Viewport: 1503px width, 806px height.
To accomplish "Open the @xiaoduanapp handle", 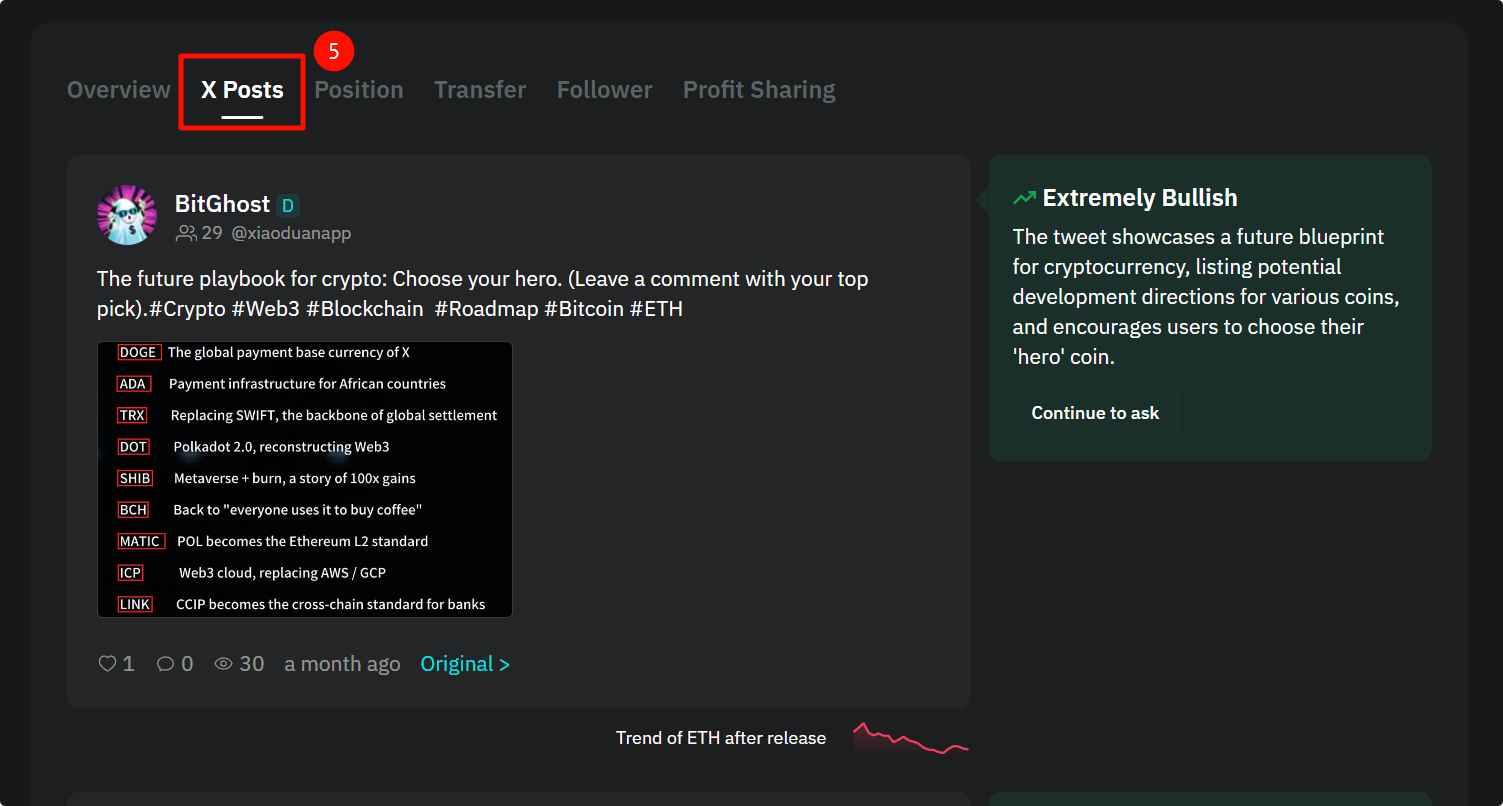I will pyautogui.click(x=291, y=233).
